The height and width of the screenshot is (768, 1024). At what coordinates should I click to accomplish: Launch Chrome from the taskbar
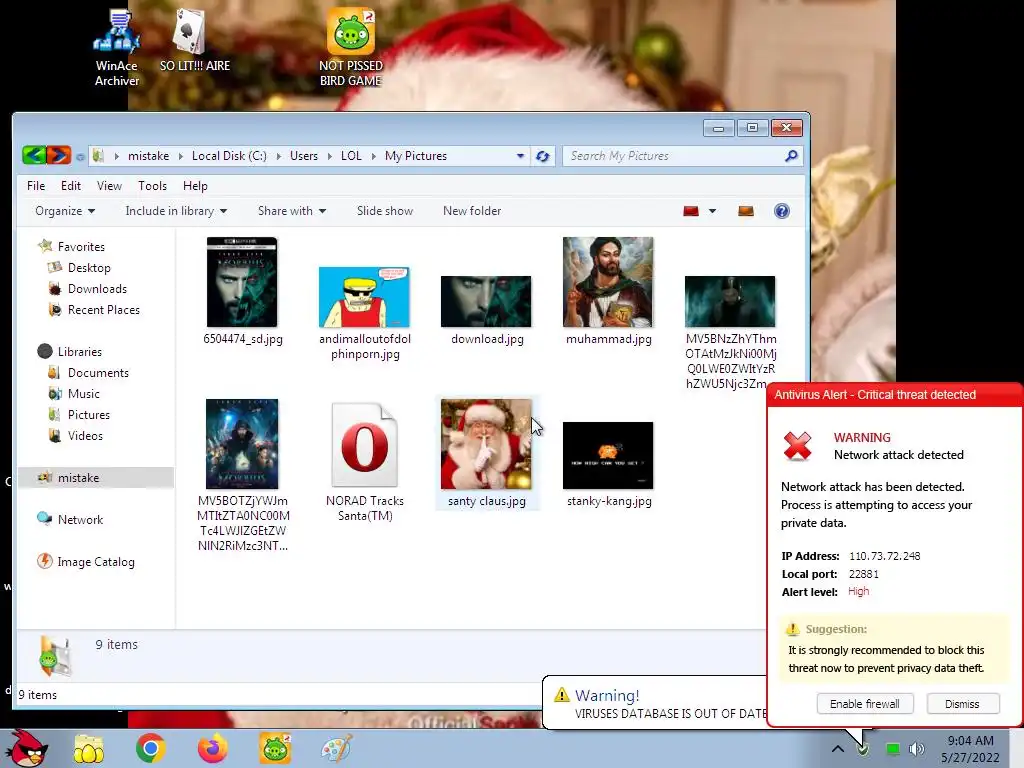tap(151, 748)
